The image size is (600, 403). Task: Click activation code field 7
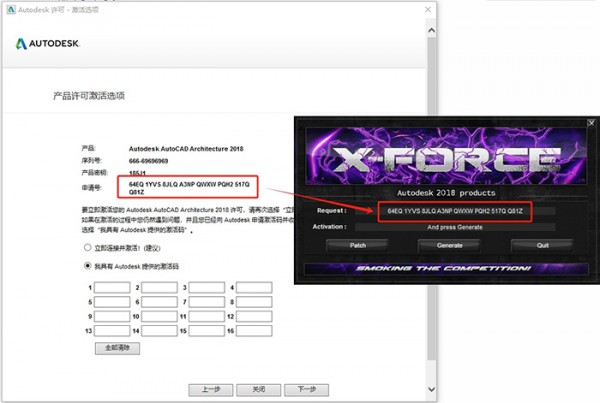207,302
